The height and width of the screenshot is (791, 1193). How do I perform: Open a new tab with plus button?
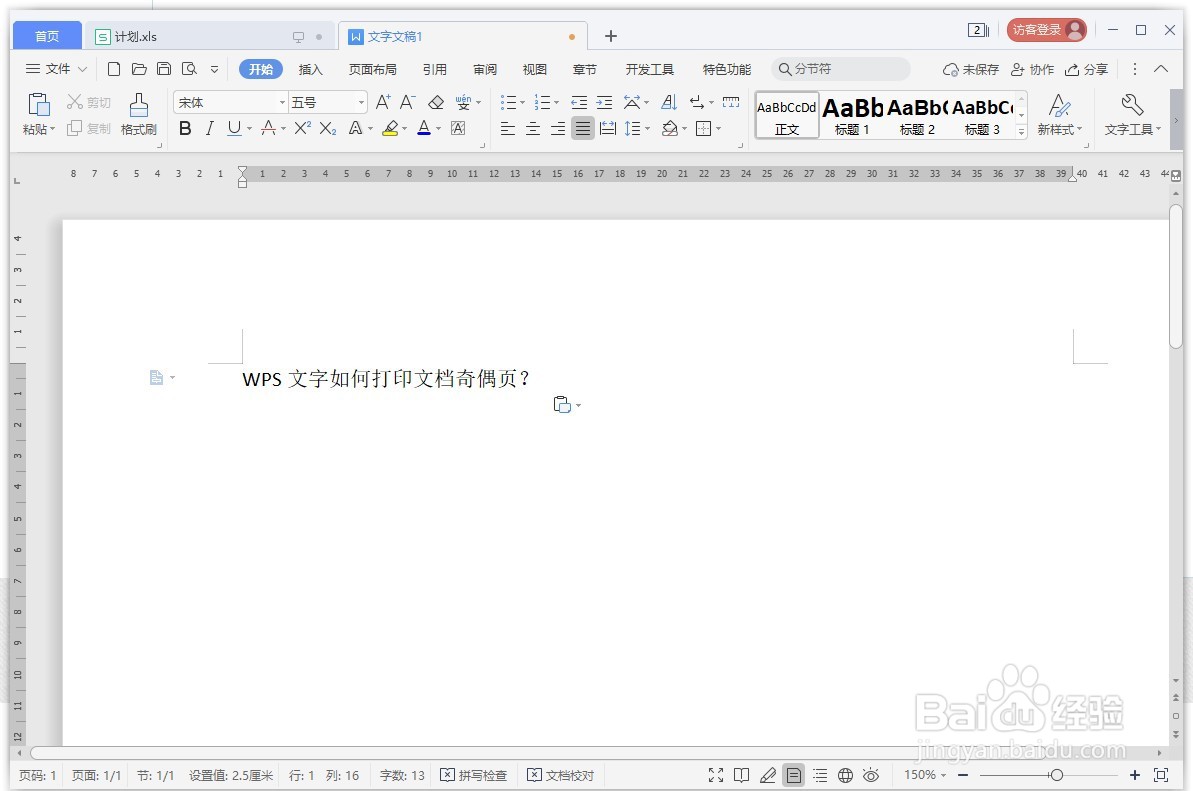610,36
